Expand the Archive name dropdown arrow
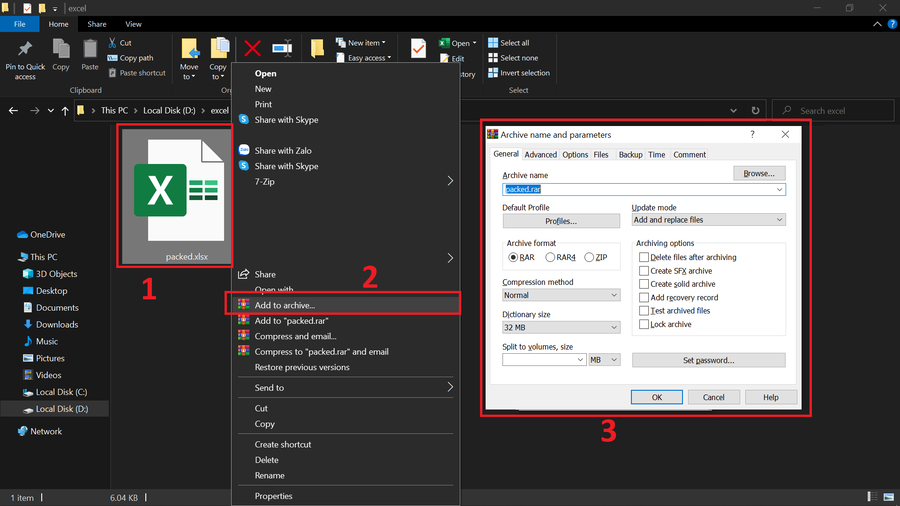This screenshot has width=900, height=506. click(x=779, y=189)
